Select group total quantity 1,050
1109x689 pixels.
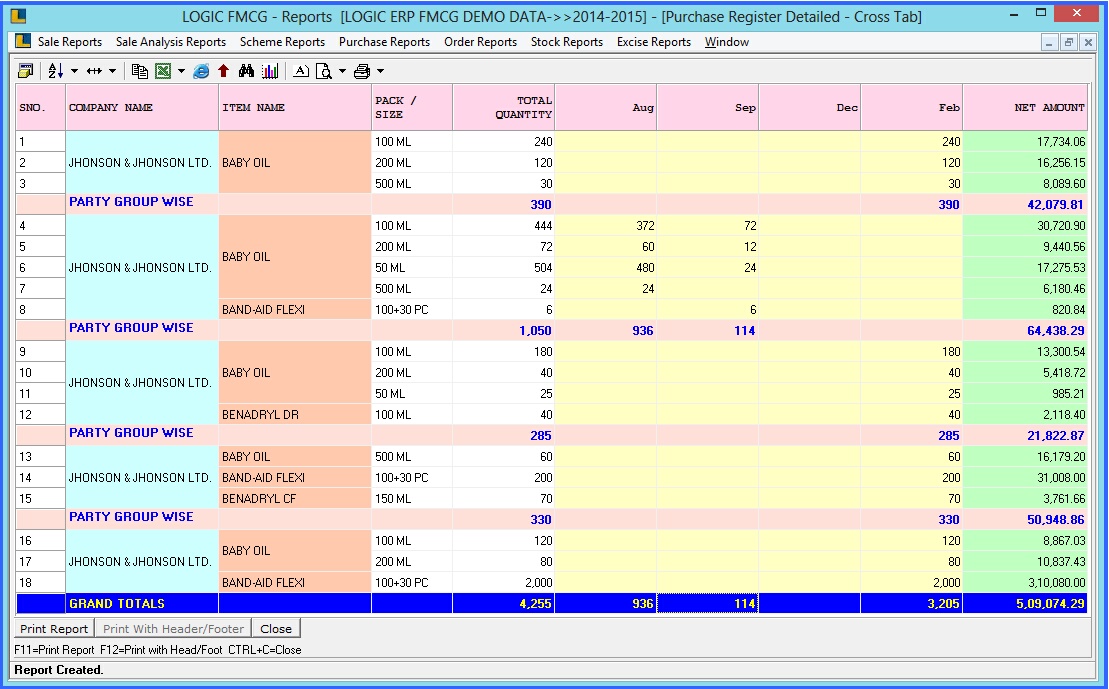504,330
